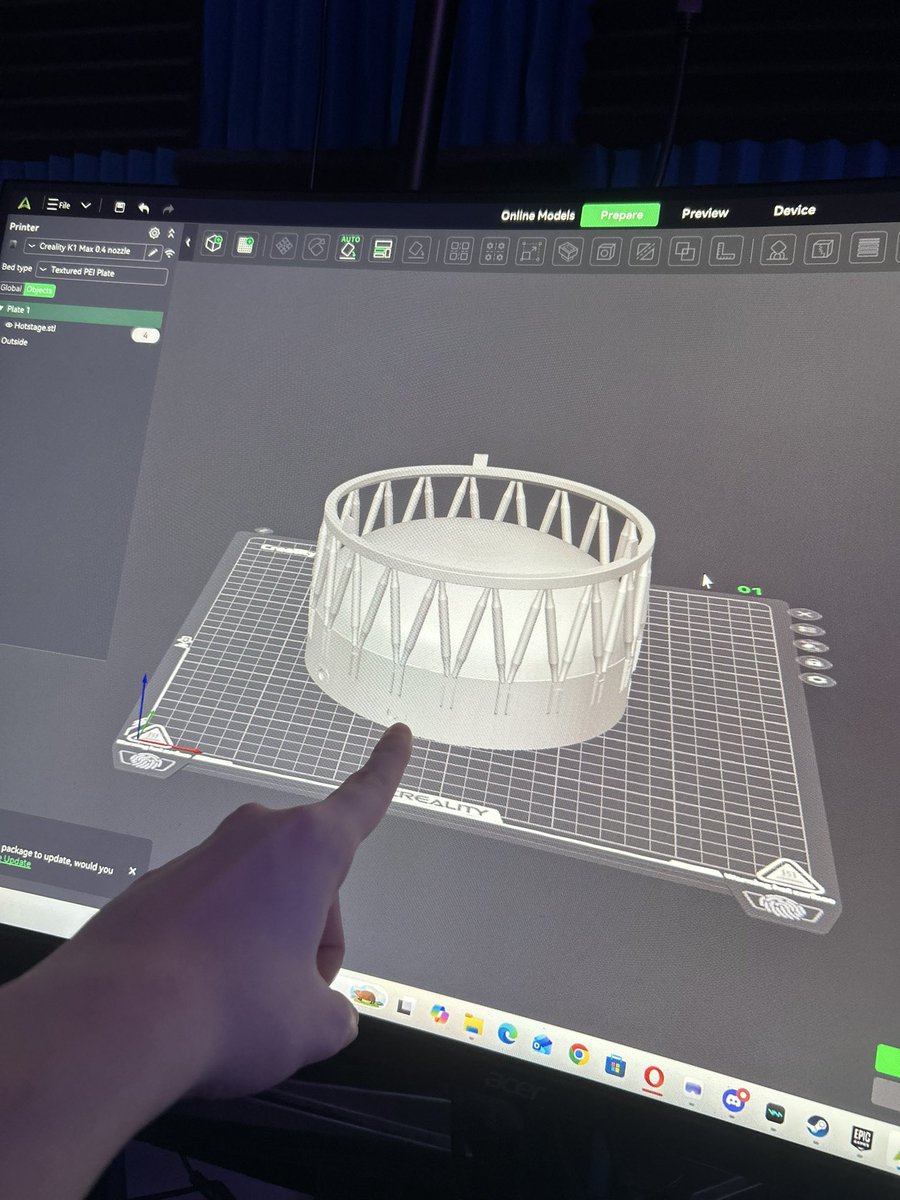This screenshot has width=900, height=1200.
Task: Click the Add model icon
Action: (213, 245)
